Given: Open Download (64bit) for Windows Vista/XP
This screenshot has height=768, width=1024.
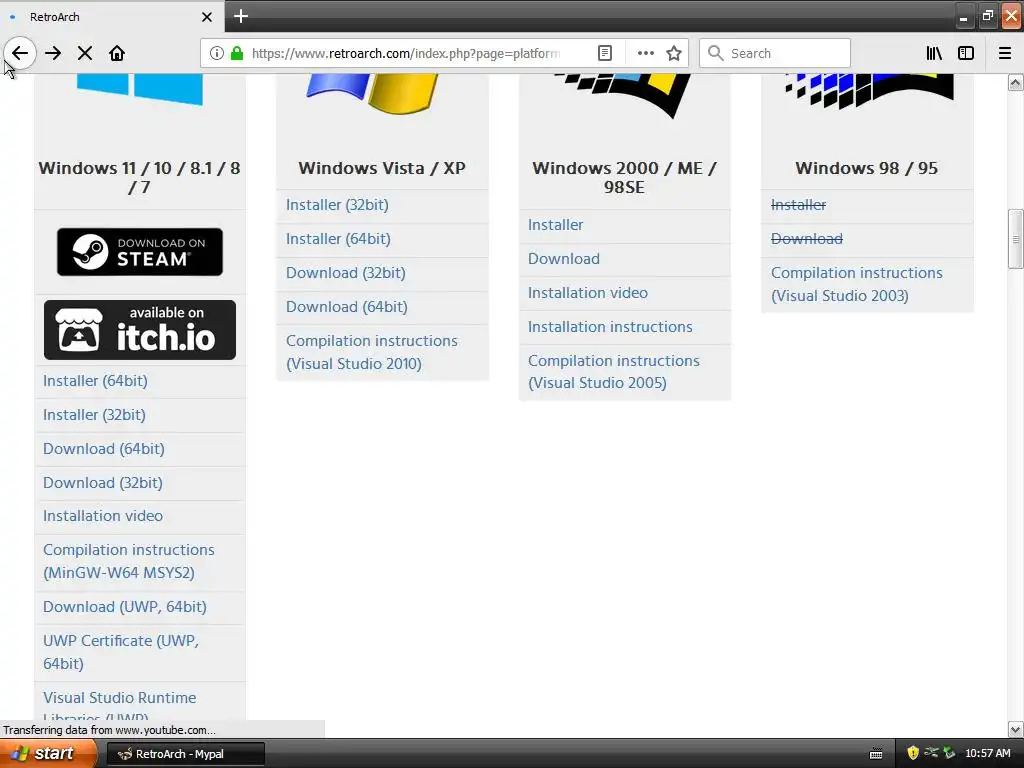Looking at the screenshot, I should click(x=347, y=307).
